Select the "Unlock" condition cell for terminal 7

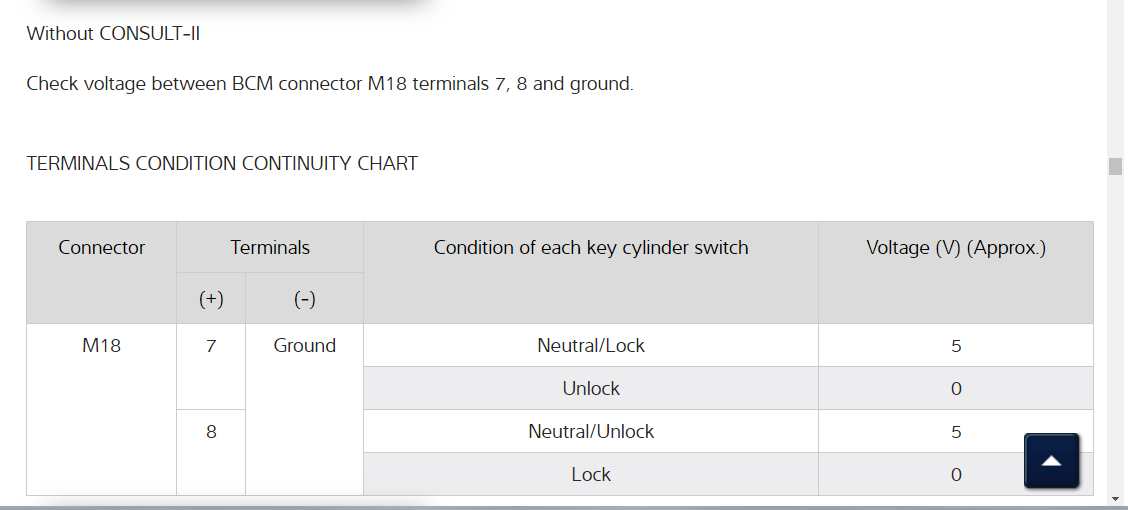(x=590, y=389)
